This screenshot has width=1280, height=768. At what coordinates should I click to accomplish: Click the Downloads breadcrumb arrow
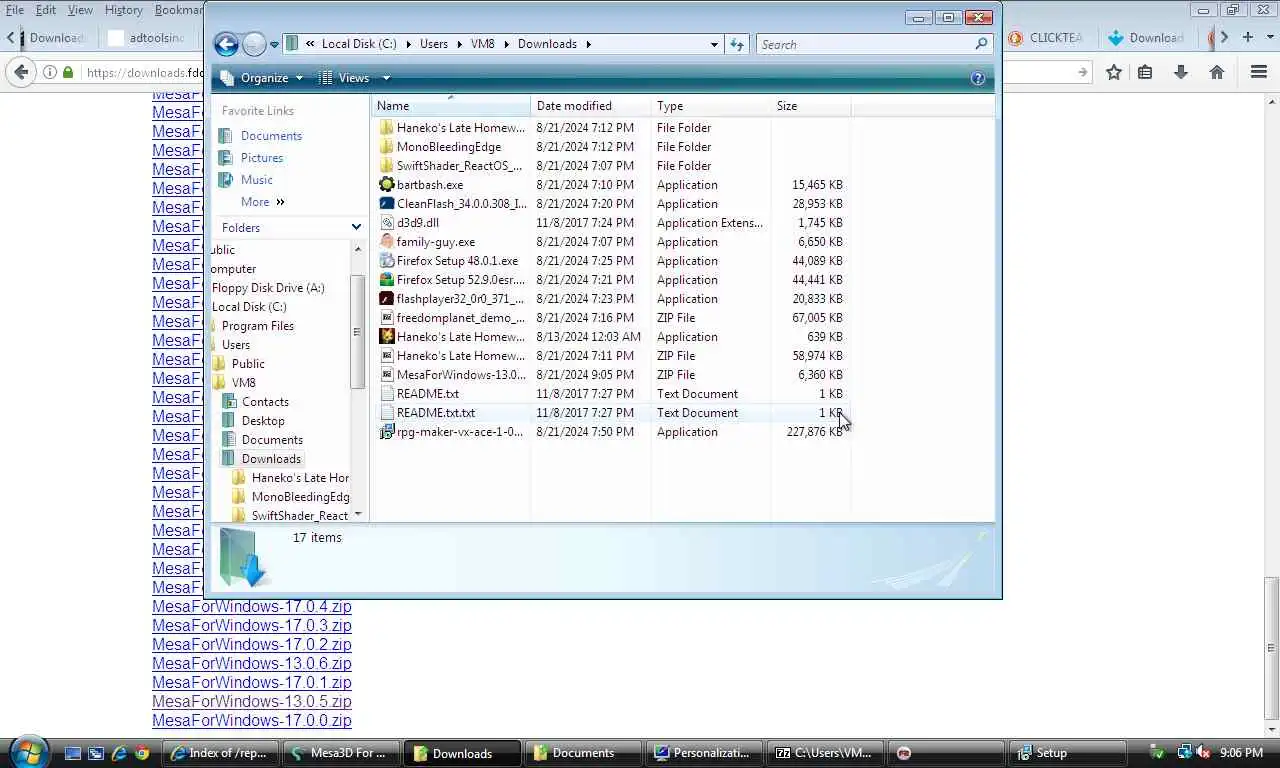589,44
